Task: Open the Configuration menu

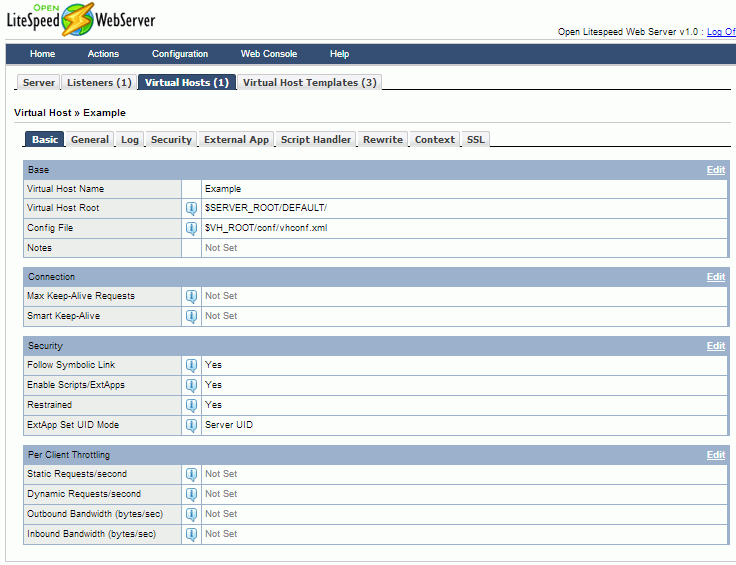Action: point(180,54)
